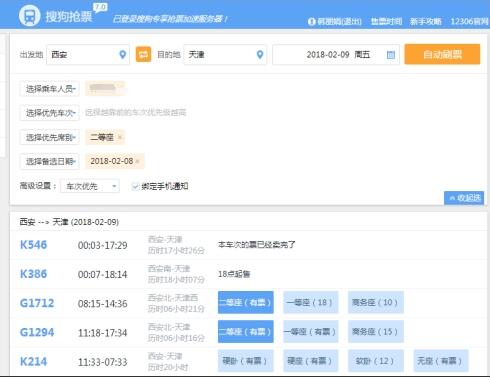This screenshot has height=377, width=490.
Task: Expand the 车次优先 advanced setting combo box
Action: click(x=90, y=186)
